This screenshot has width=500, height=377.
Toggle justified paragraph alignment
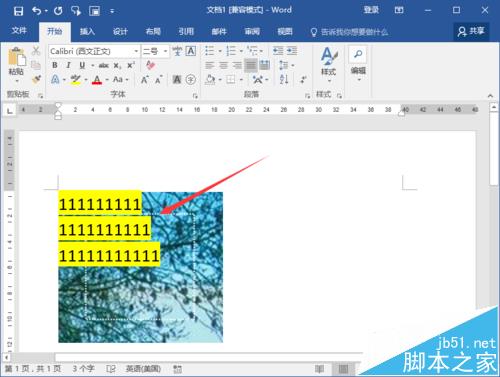(x=251, y=65)
